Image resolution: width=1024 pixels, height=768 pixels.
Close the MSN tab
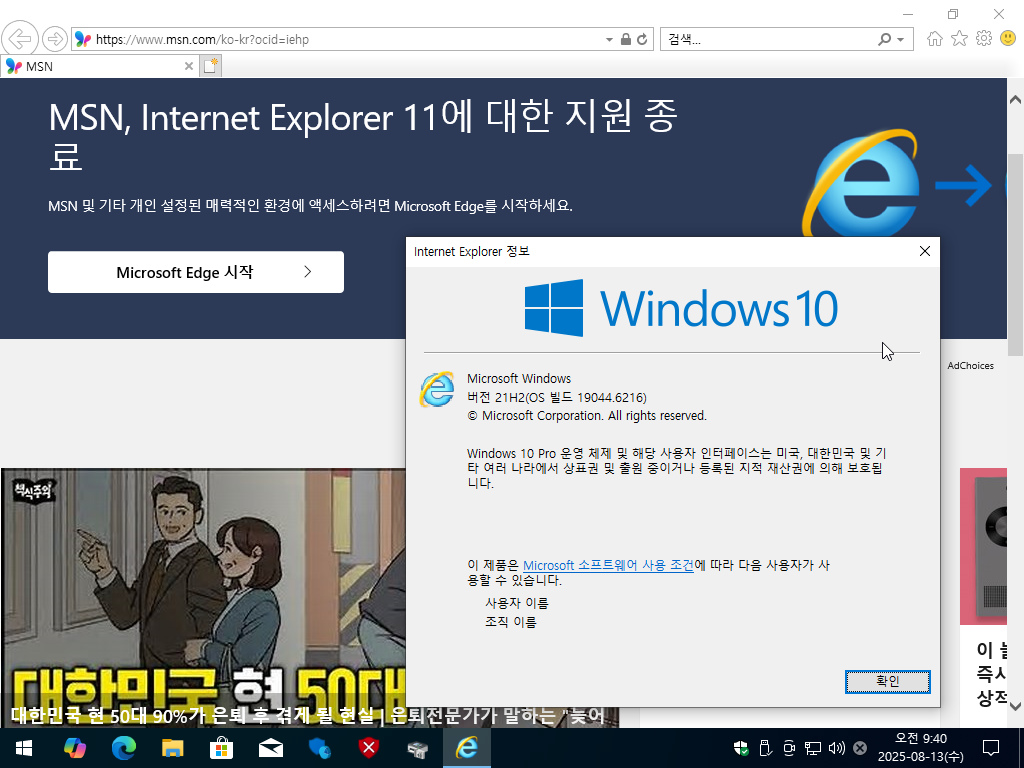(188, 66)
